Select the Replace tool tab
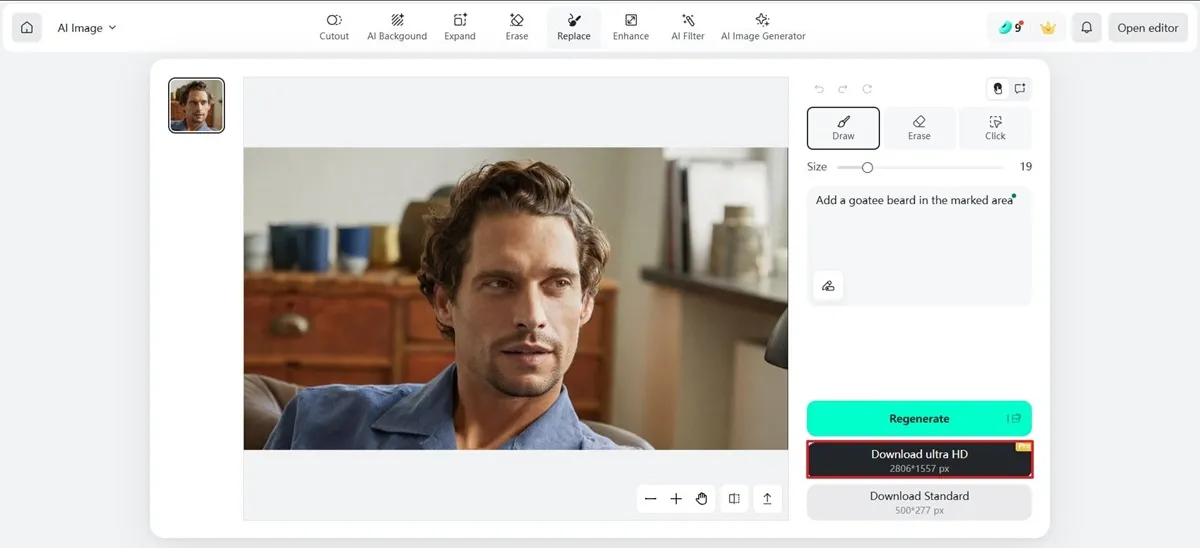Image resolution: width=1200 pixels, height=548 pixels. pos(574,27)
